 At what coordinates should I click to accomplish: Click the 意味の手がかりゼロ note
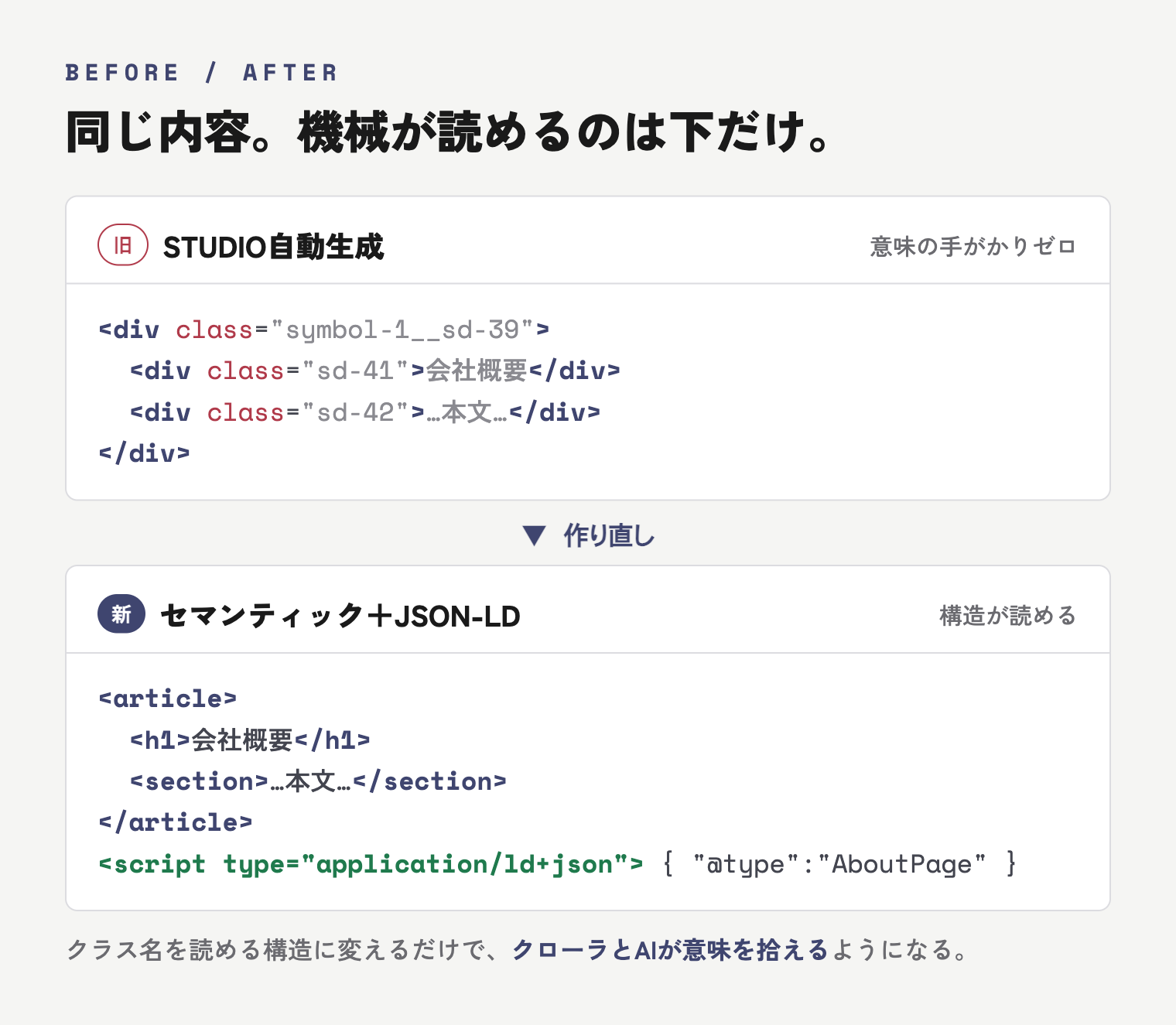pyautogui.click(x=973, y=247)
